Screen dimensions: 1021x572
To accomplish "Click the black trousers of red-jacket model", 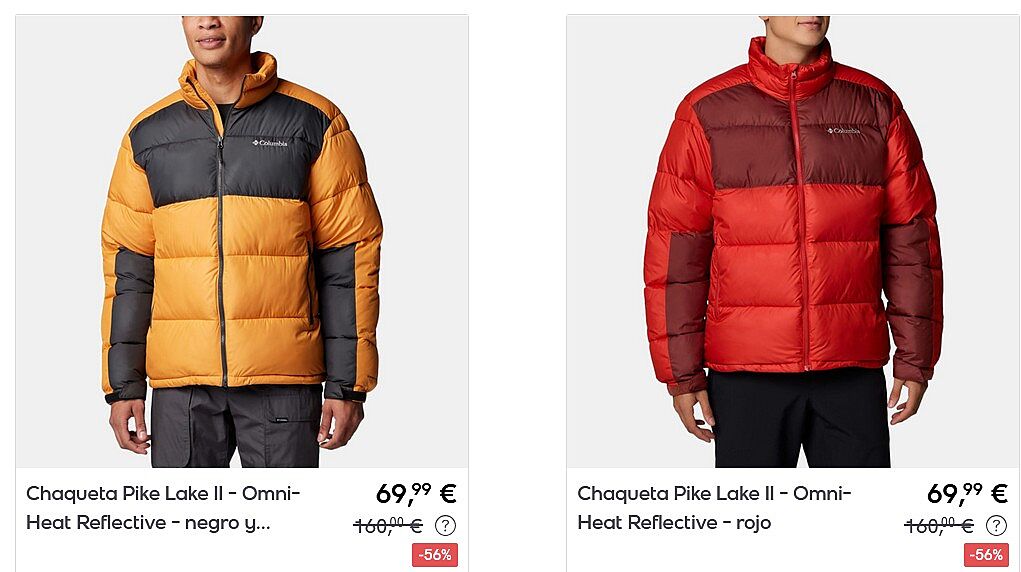I will (799, 419).
